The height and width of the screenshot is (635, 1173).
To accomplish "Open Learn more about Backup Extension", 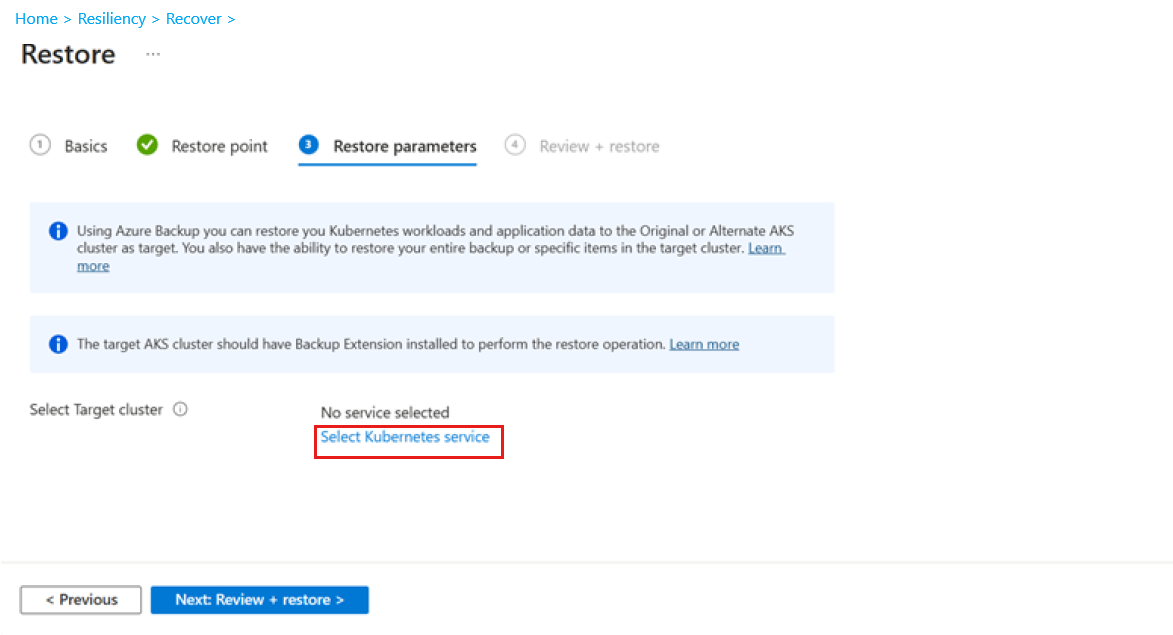I will point(704,343).
